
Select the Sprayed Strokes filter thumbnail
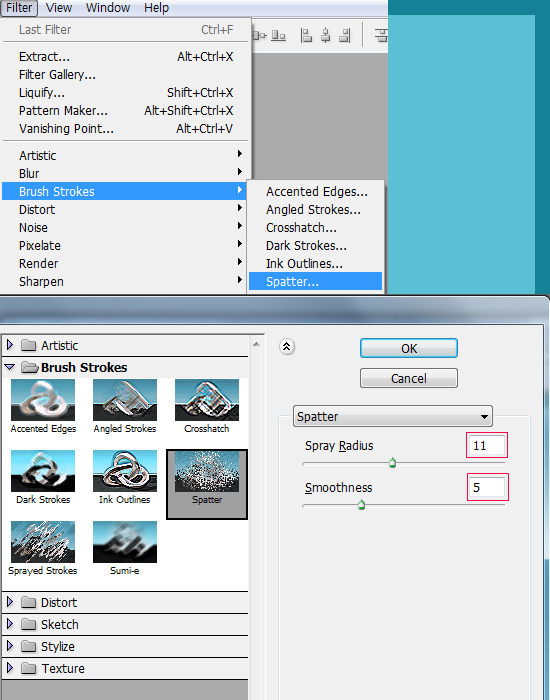pyautogui.click(x=43, y=542)
